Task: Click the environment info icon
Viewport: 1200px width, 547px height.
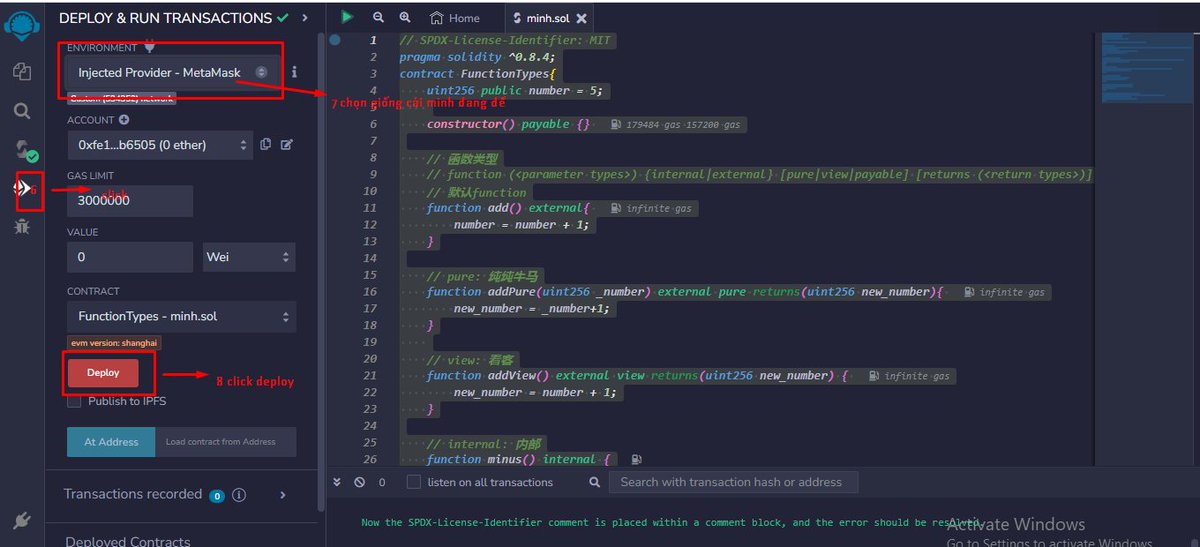Action: 294,72
